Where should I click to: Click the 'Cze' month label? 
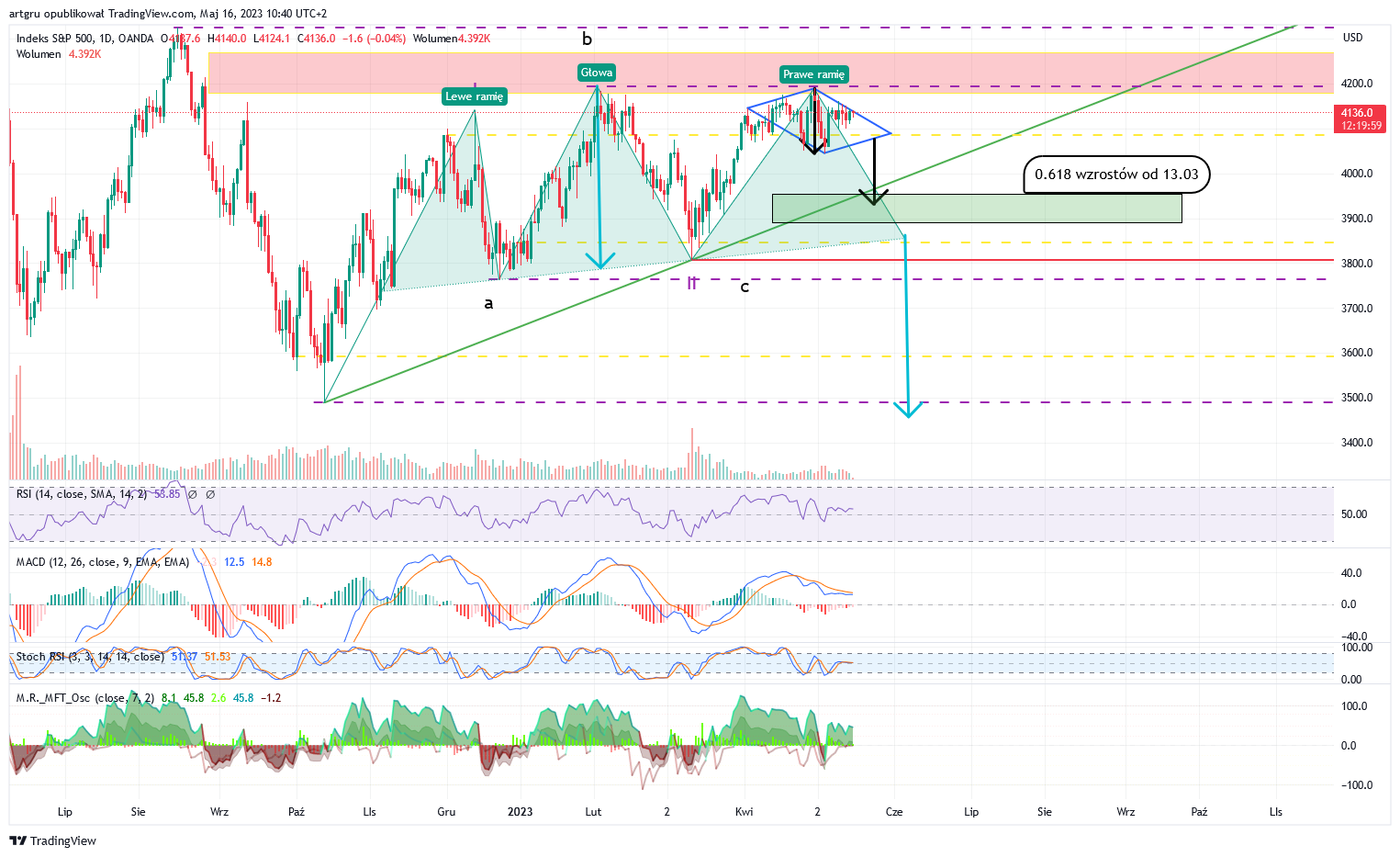tap(894, 812)
